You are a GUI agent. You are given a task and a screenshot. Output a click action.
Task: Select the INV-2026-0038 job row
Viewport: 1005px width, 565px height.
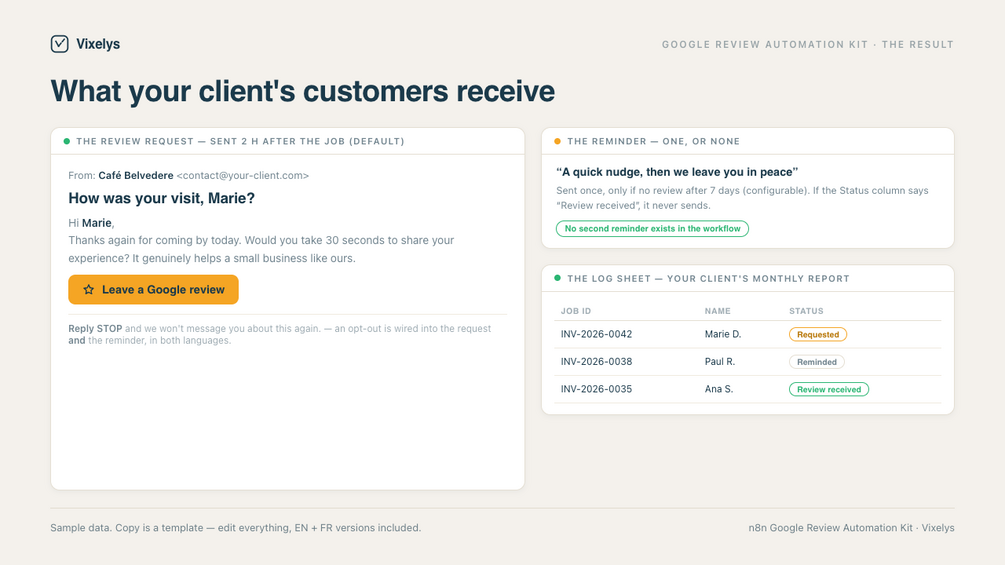(x=747, y=362)
